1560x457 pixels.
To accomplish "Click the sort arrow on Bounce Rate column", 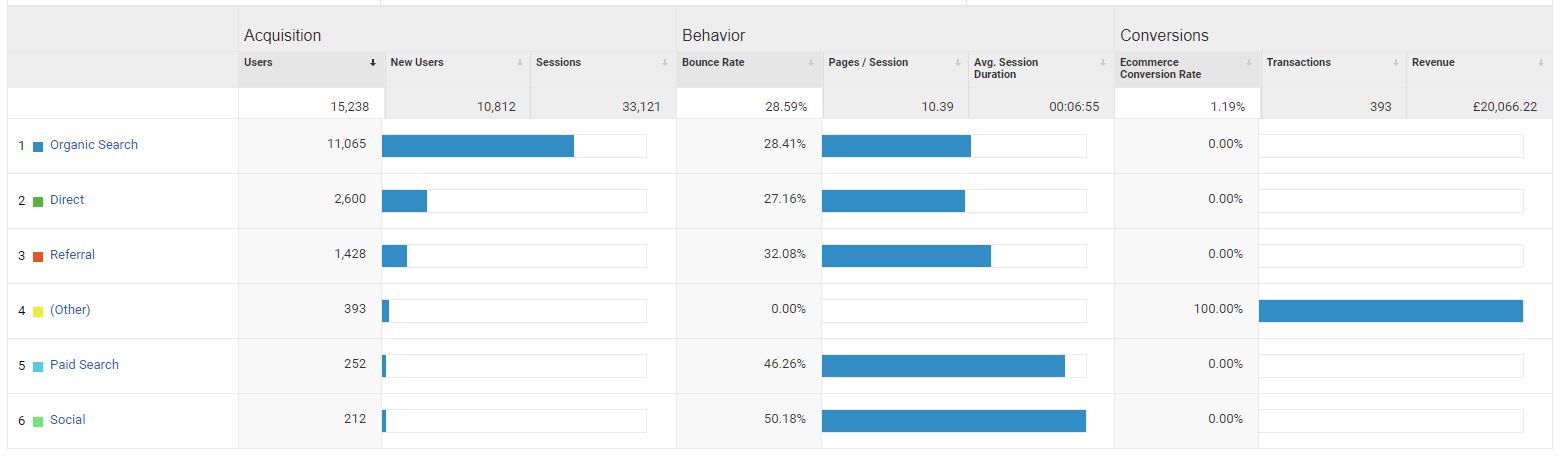I will [811, 63].
